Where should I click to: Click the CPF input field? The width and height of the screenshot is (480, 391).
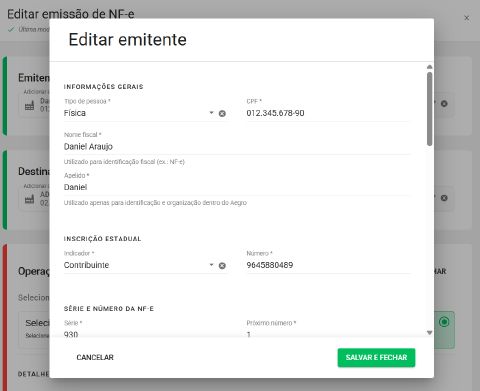point(328,113)
